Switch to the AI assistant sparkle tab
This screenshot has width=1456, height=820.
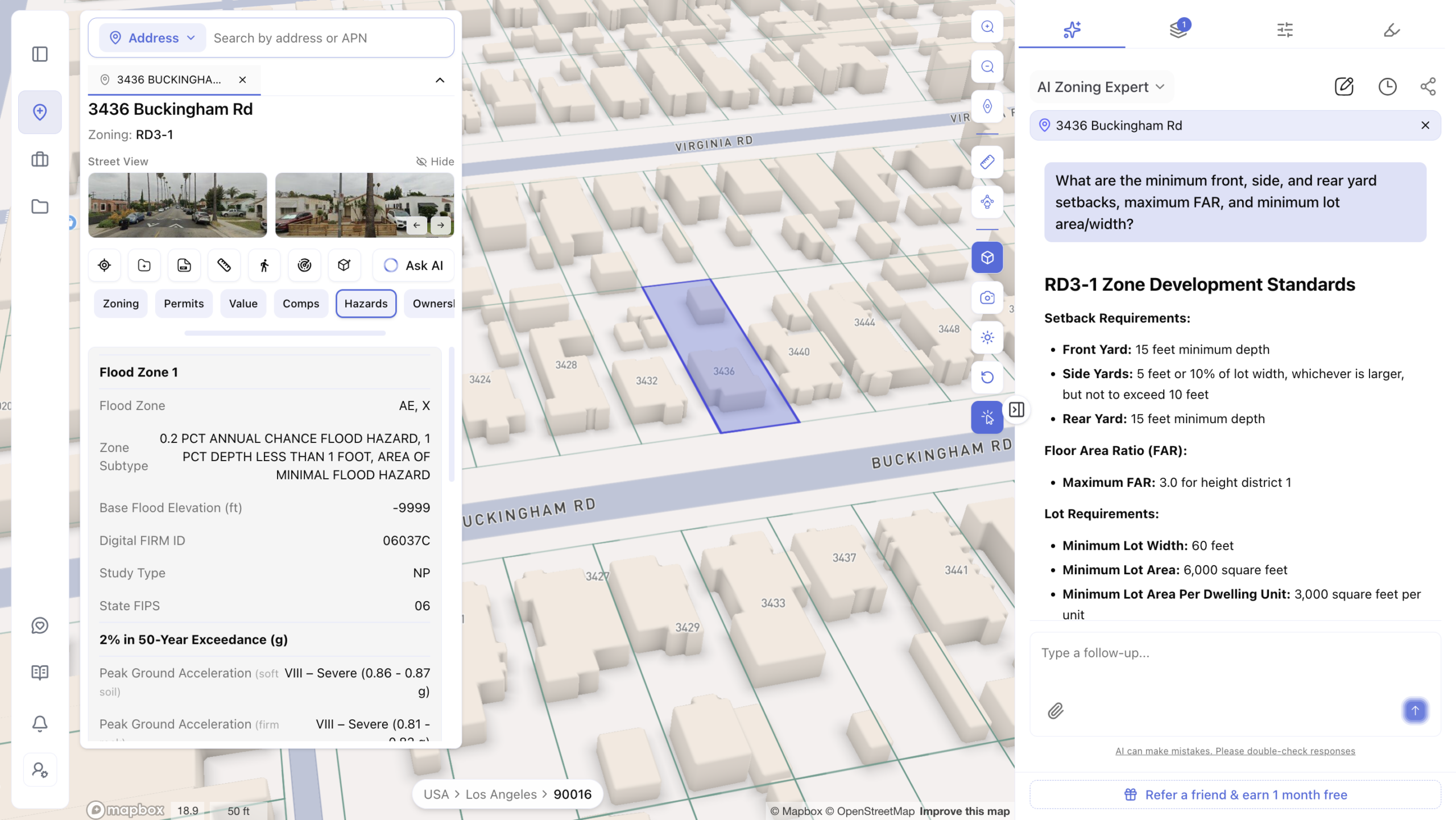(1072, 29)
